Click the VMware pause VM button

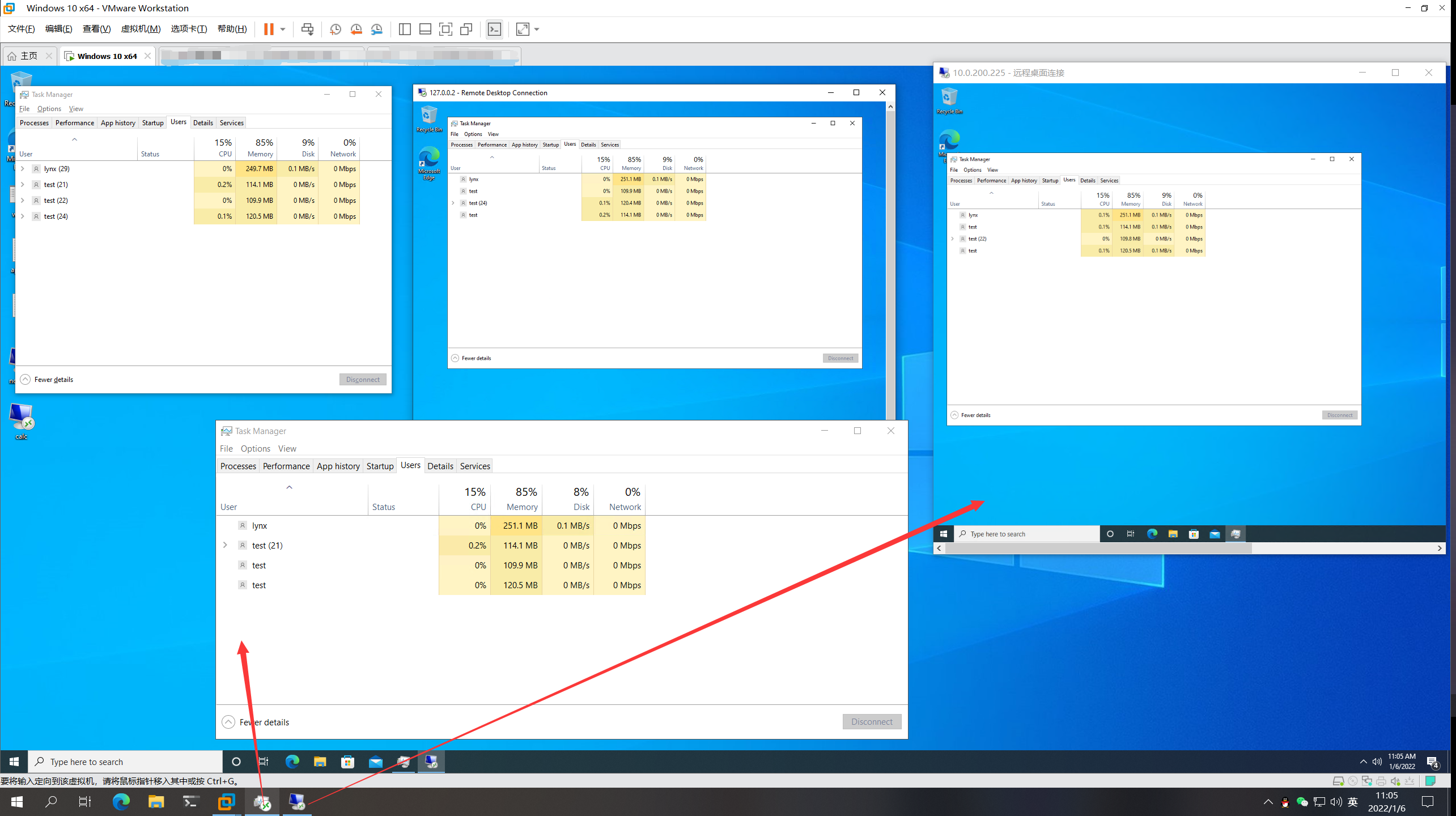click(x=269, y=29)
